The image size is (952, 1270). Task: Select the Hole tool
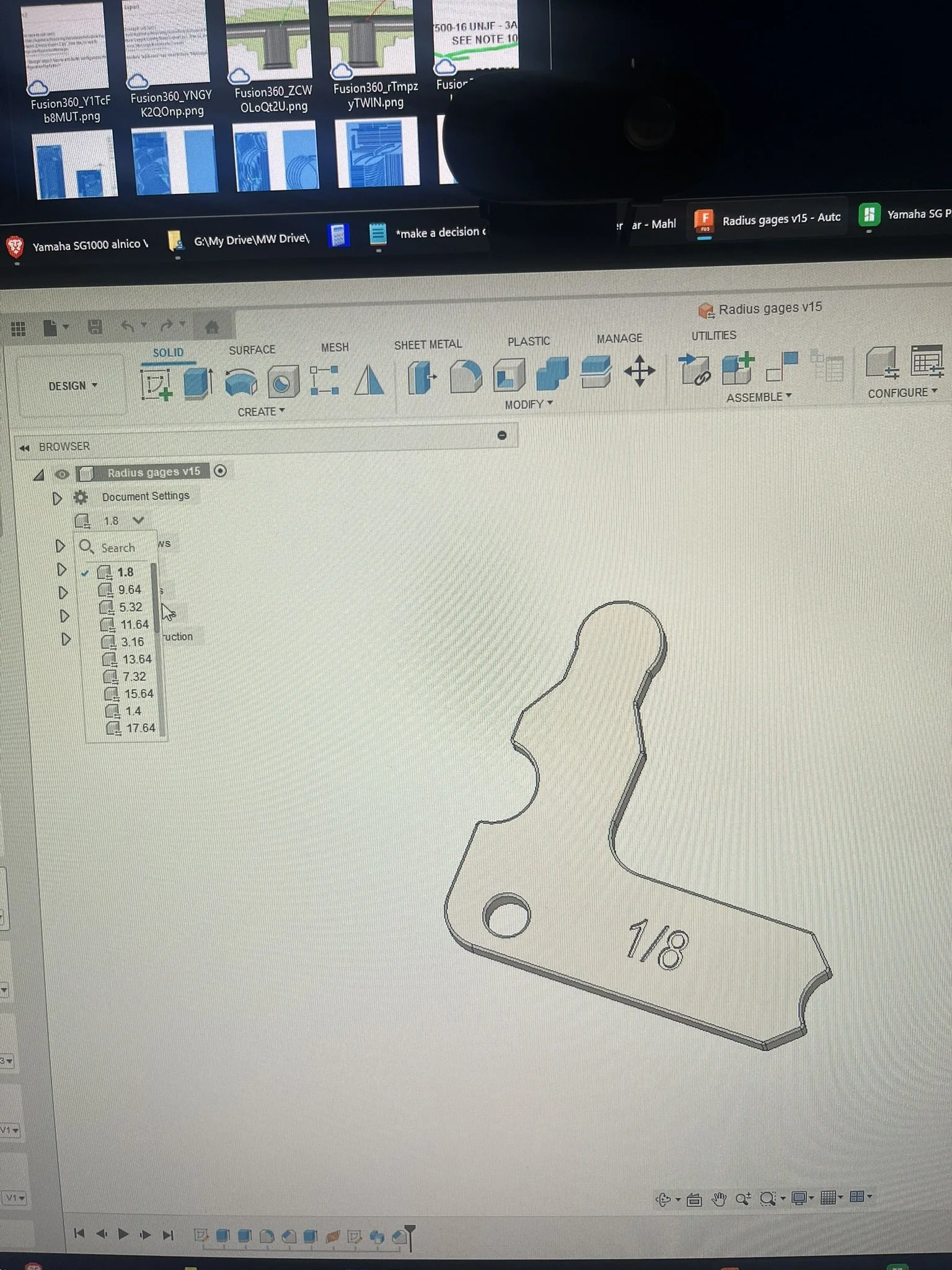(x=283, y=381)
